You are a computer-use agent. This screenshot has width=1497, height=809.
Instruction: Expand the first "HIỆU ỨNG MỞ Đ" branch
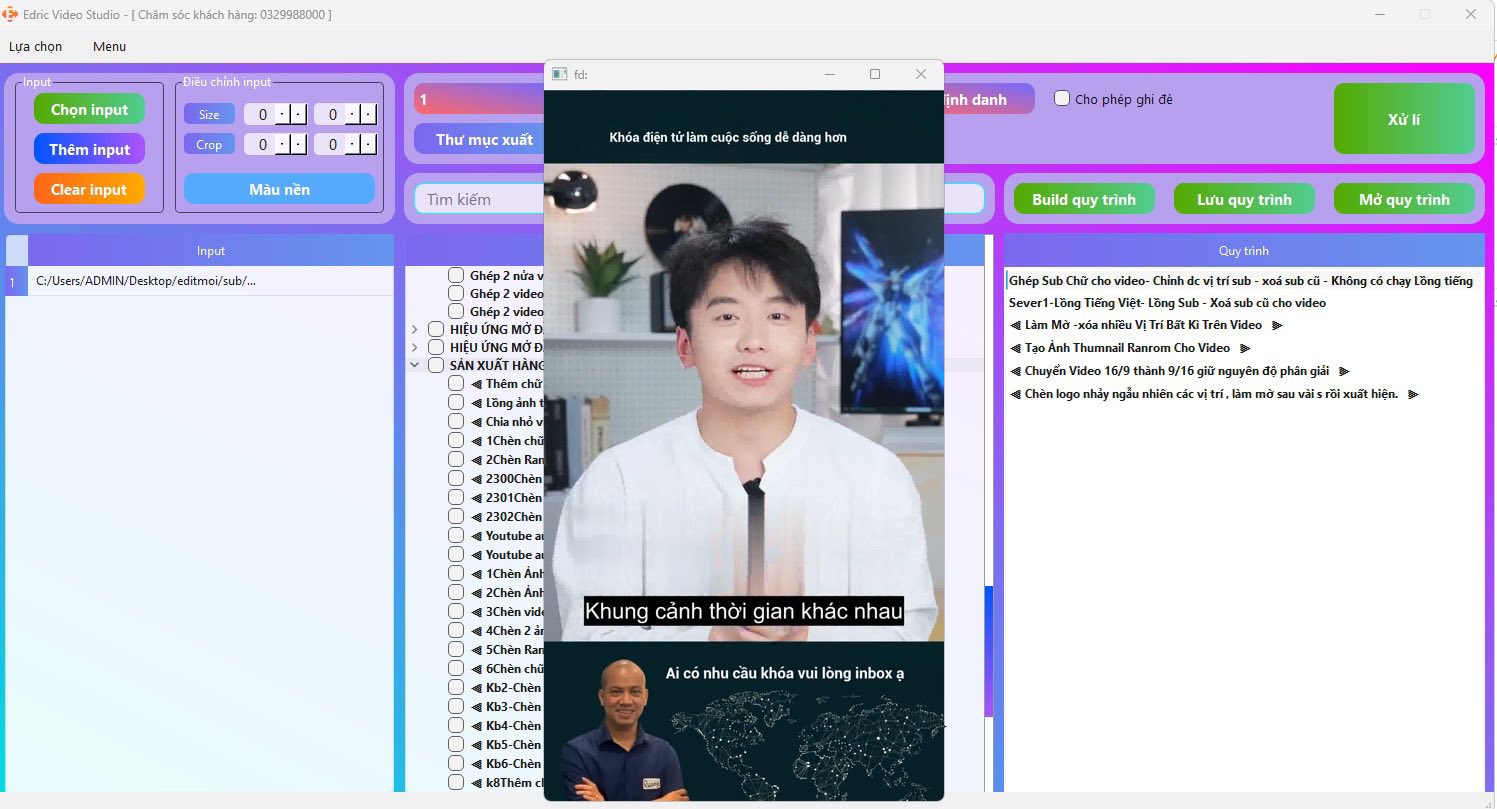click(x=415, y=327)
